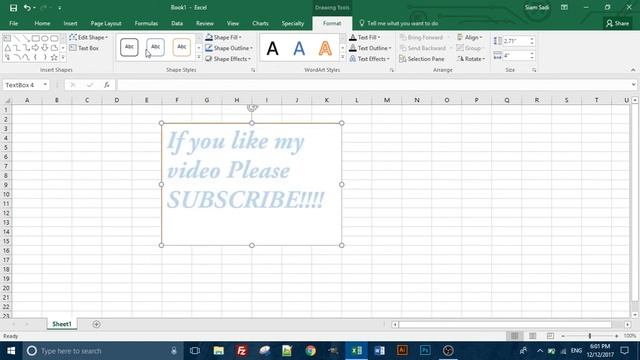Click the Text Box button

84,48
